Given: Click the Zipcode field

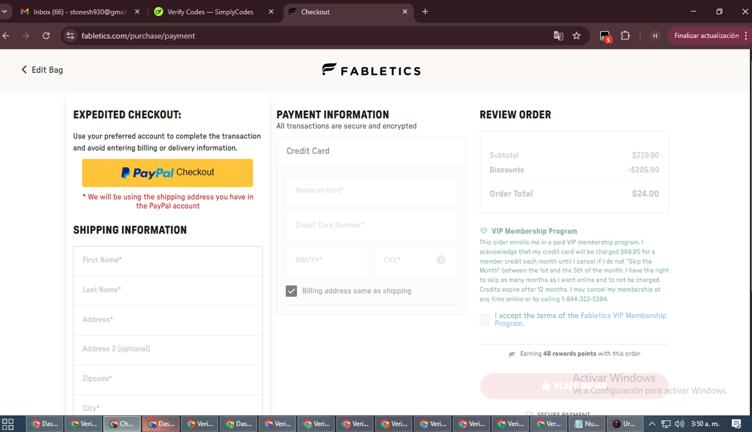Looking at the screenshot, I should (168, 379).
